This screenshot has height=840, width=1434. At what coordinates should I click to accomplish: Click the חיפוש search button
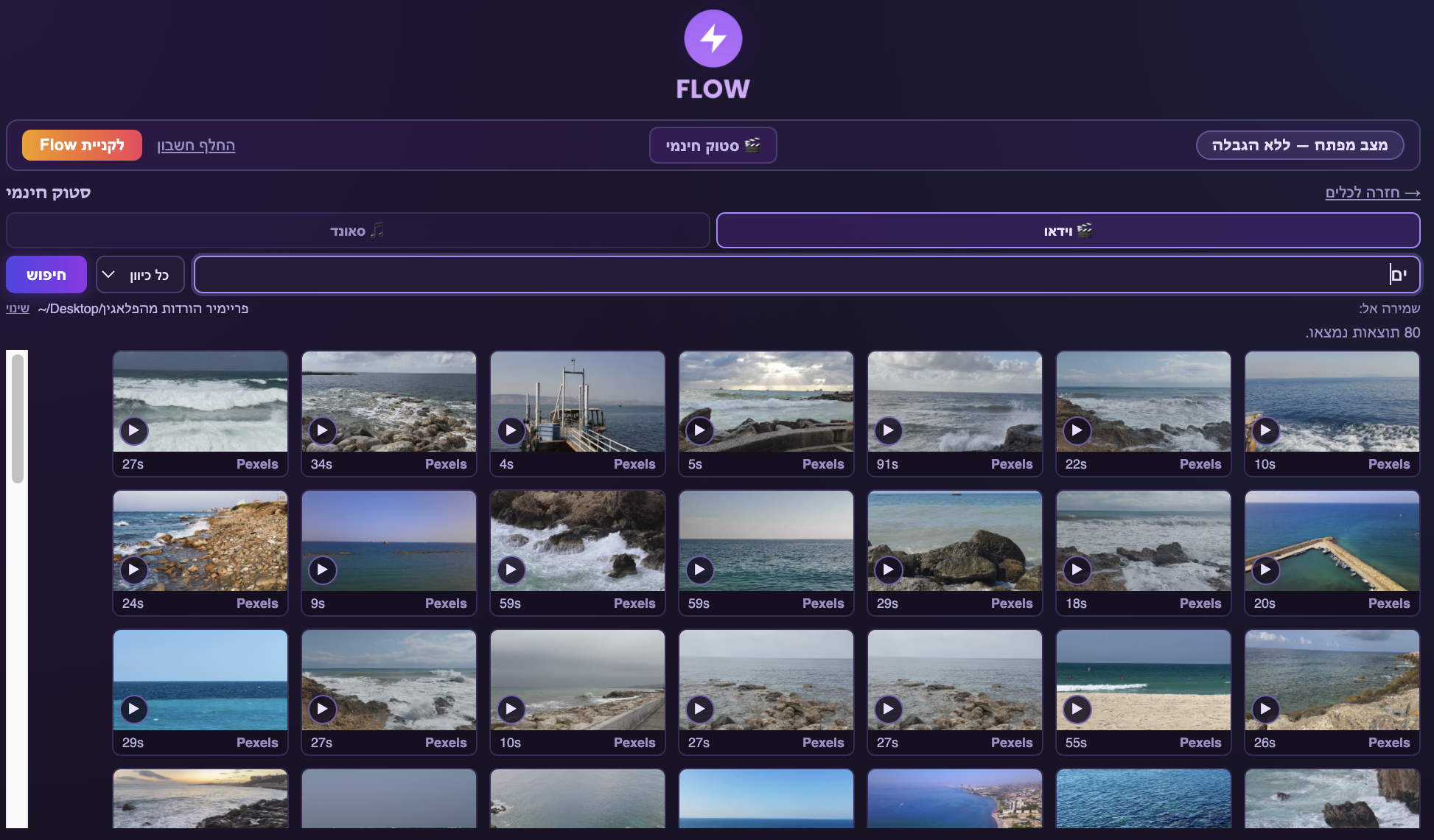point(46,275)
